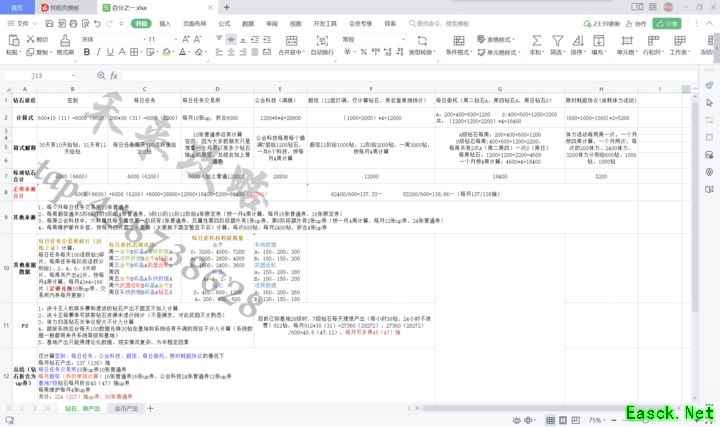Click the Filter funnel icon

[558, 40]
